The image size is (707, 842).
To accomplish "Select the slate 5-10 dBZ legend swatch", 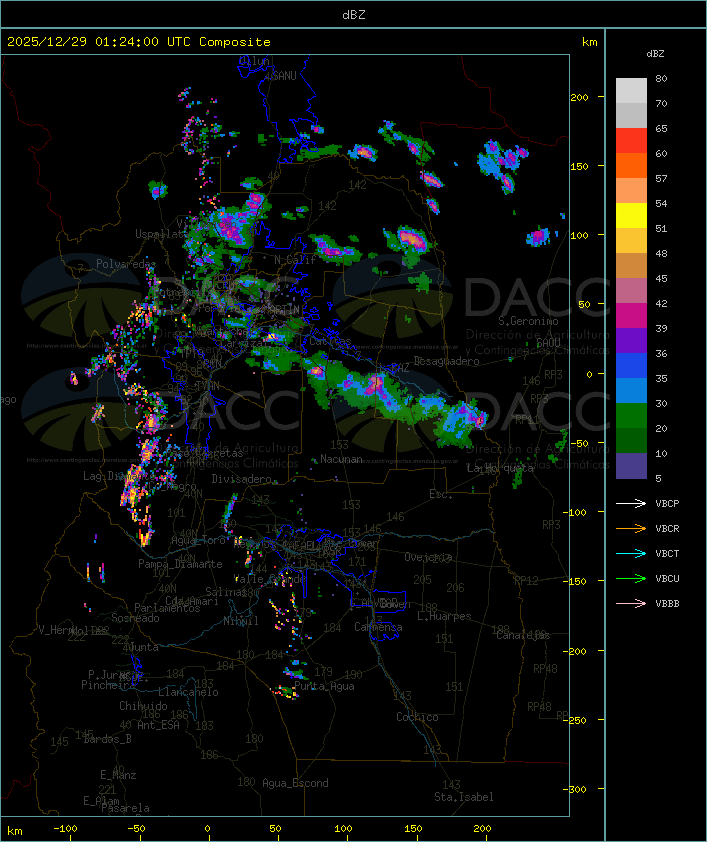I will [631, 466].
